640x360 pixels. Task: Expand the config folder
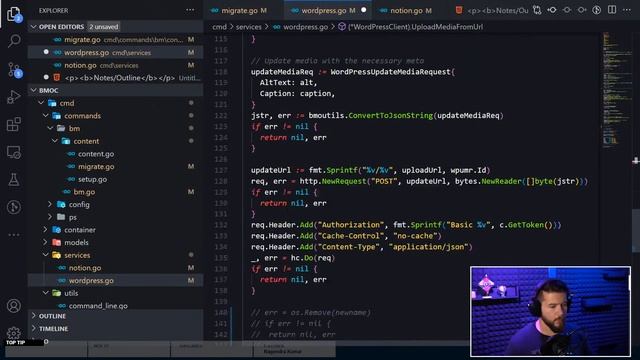coord(50,204)
